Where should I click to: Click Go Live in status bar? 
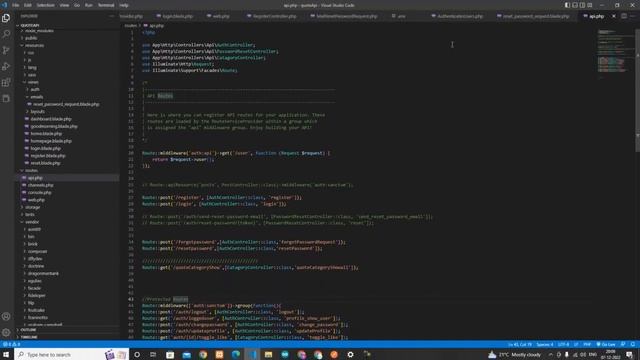tap(606, 344)
